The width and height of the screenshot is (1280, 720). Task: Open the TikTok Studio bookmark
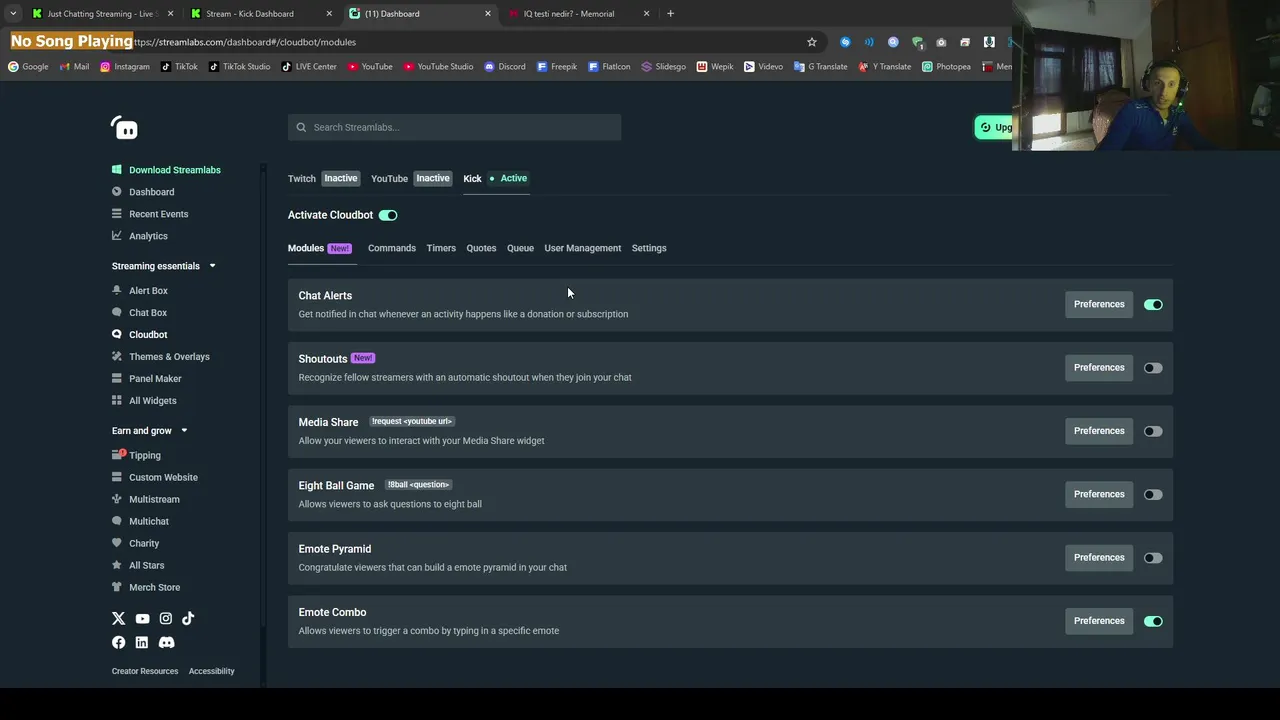[240, 67]
